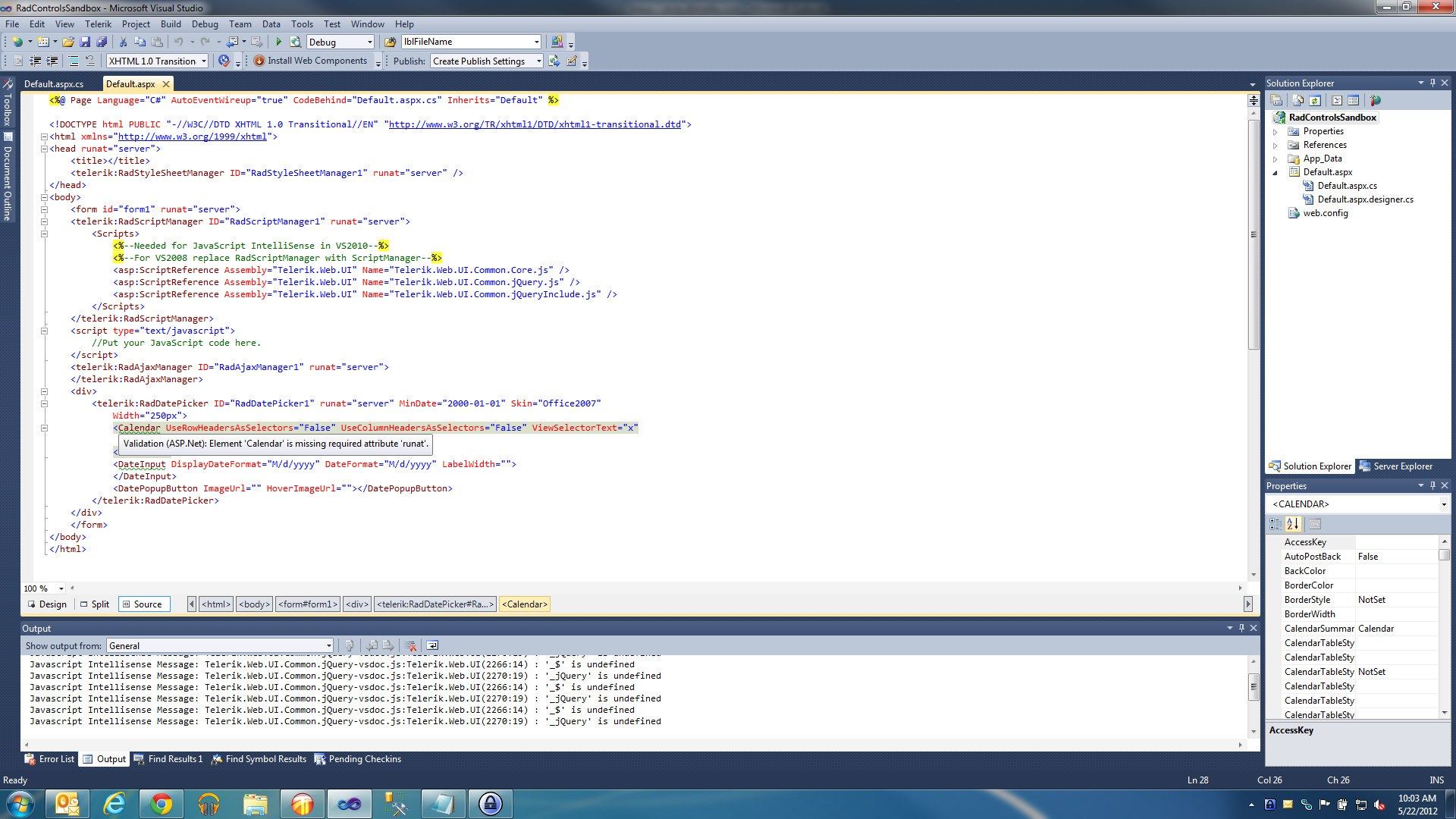Click ASP.NET Configuration icon in Solution Explorer
The width and height of the screenshot is (1456, 819).
coord(1376,100)
